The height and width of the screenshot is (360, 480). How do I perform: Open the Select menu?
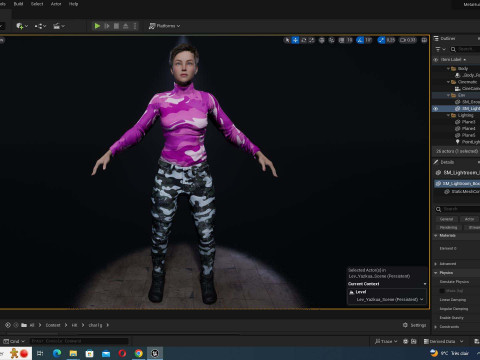click(x=37, y=4)
